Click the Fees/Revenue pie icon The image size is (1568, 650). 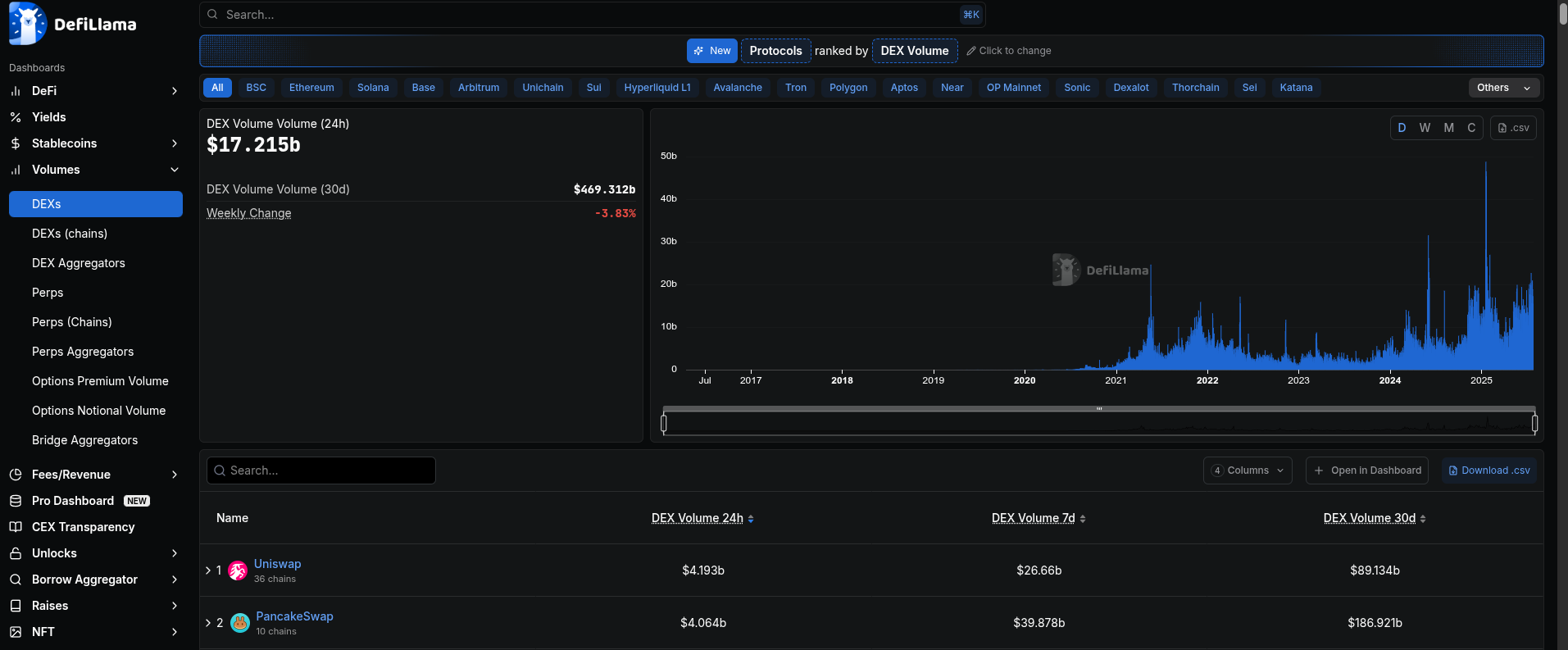[16, 475]
